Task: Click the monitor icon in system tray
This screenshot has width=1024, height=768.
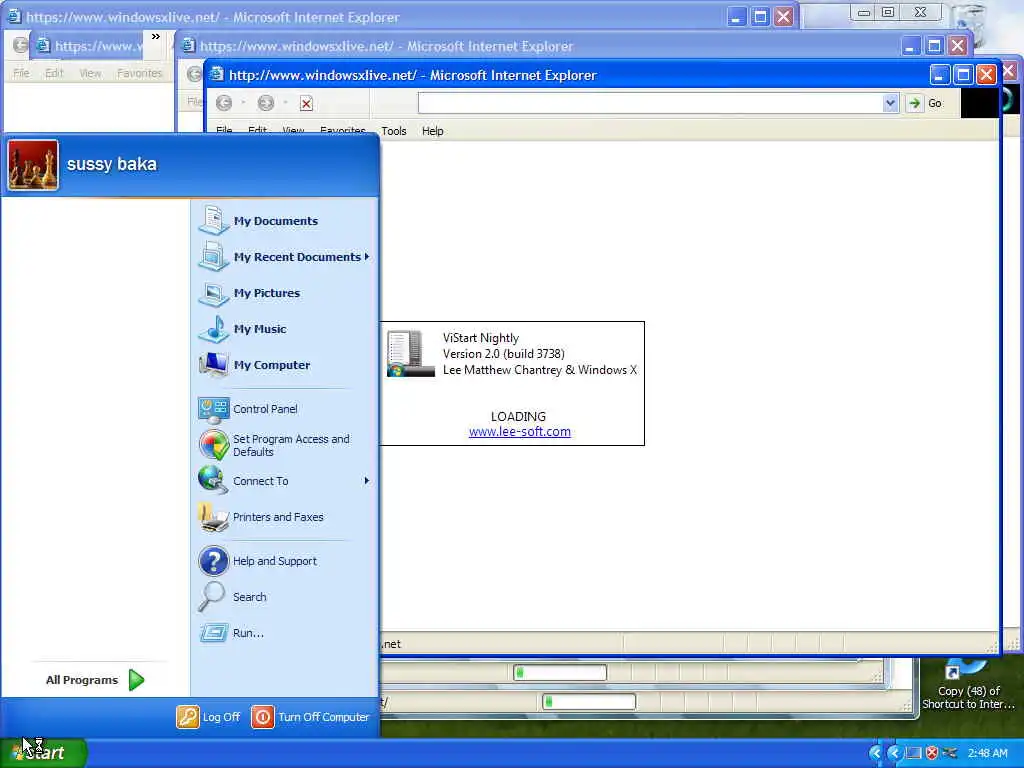Action: pos(914,753)
